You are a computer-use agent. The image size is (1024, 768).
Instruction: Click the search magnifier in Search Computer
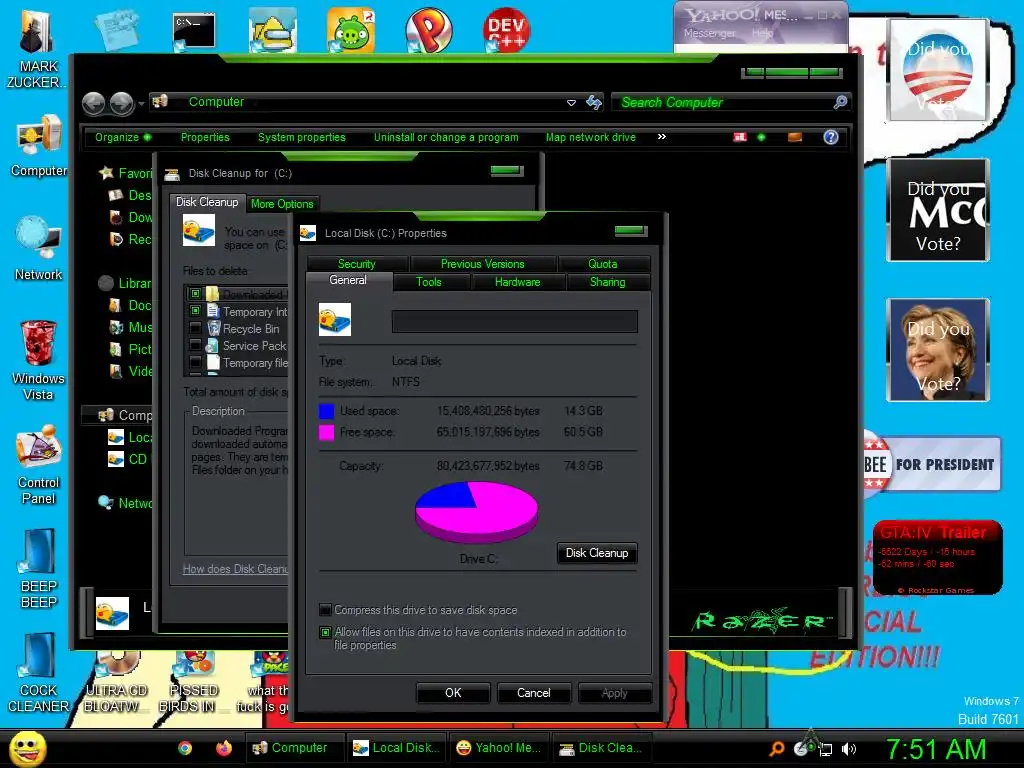coord(840,102)
